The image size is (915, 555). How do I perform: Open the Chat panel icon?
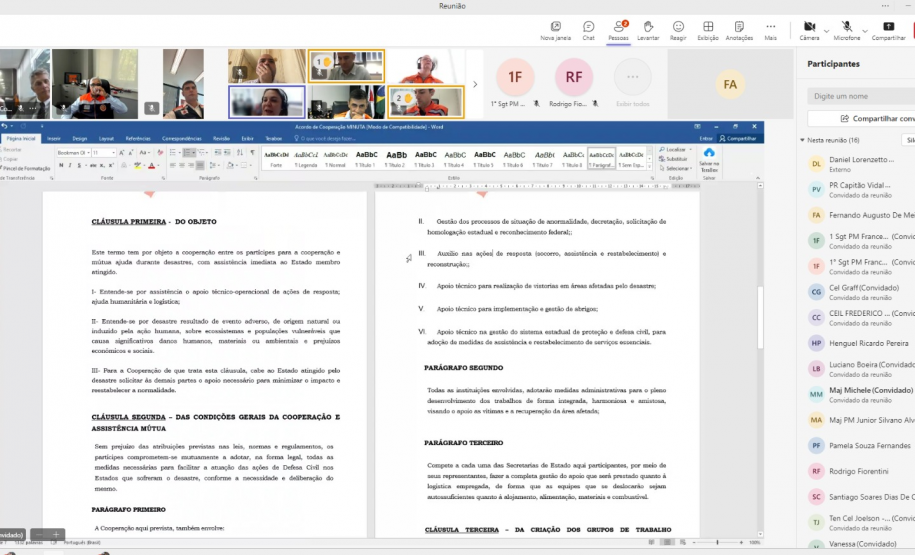pos(588,27)
